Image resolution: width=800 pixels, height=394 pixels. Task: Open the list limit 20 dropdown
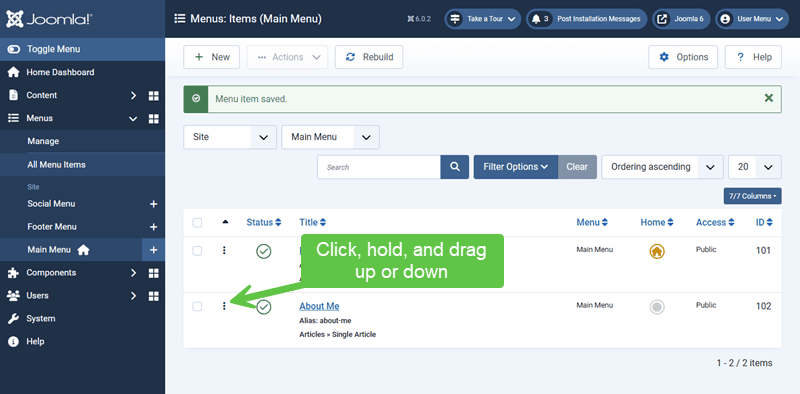click(x=755, y=167)
